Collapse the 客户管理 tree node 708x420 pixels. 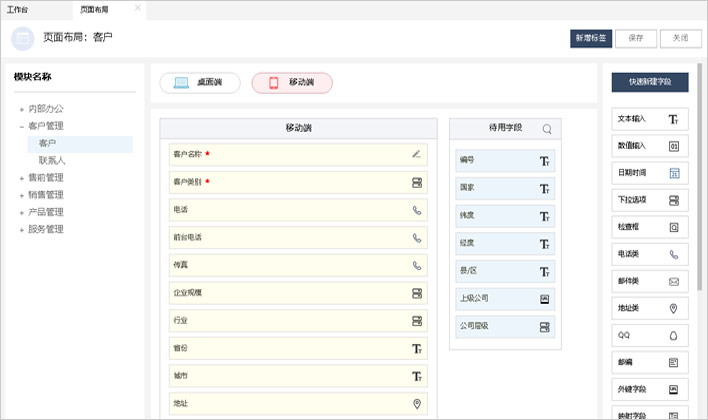(x=21, y=127)
